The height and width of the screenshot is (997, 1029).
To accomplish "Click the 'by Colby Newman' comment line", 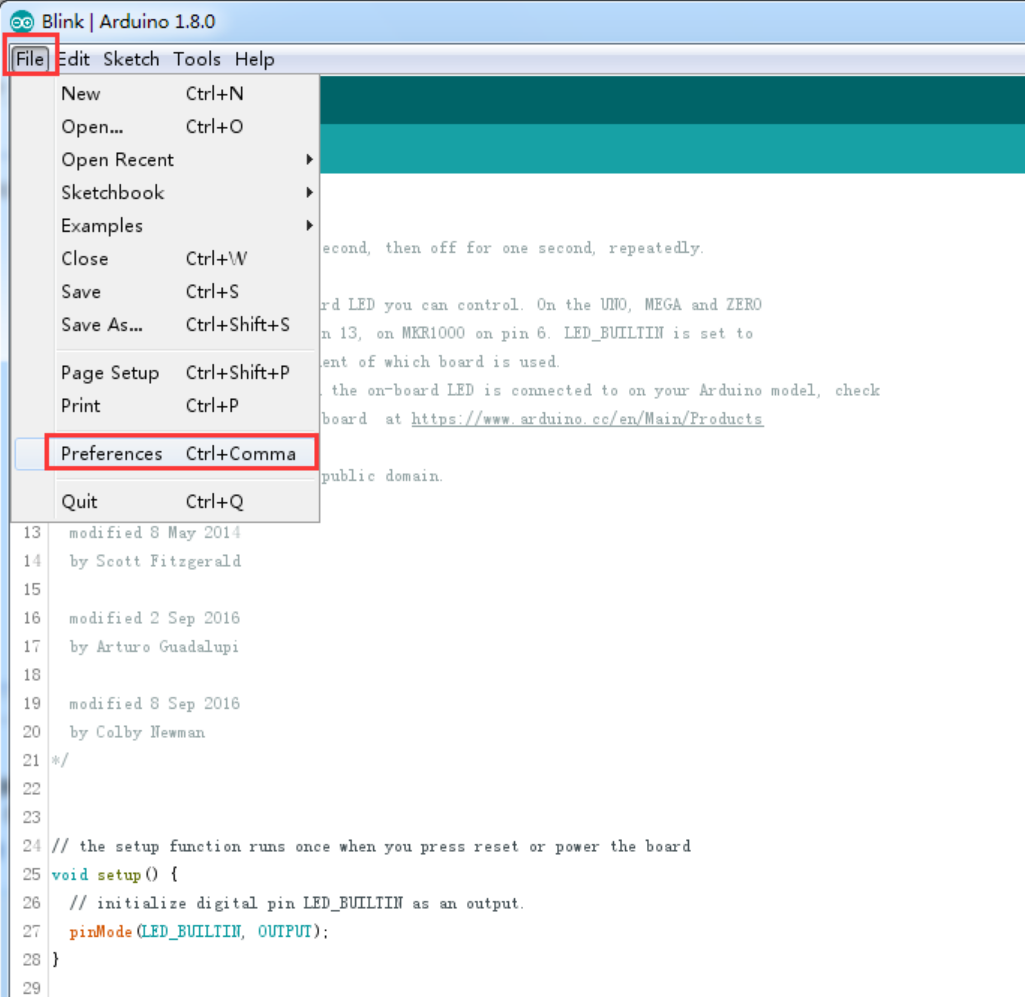I will [x=137, y=732].
